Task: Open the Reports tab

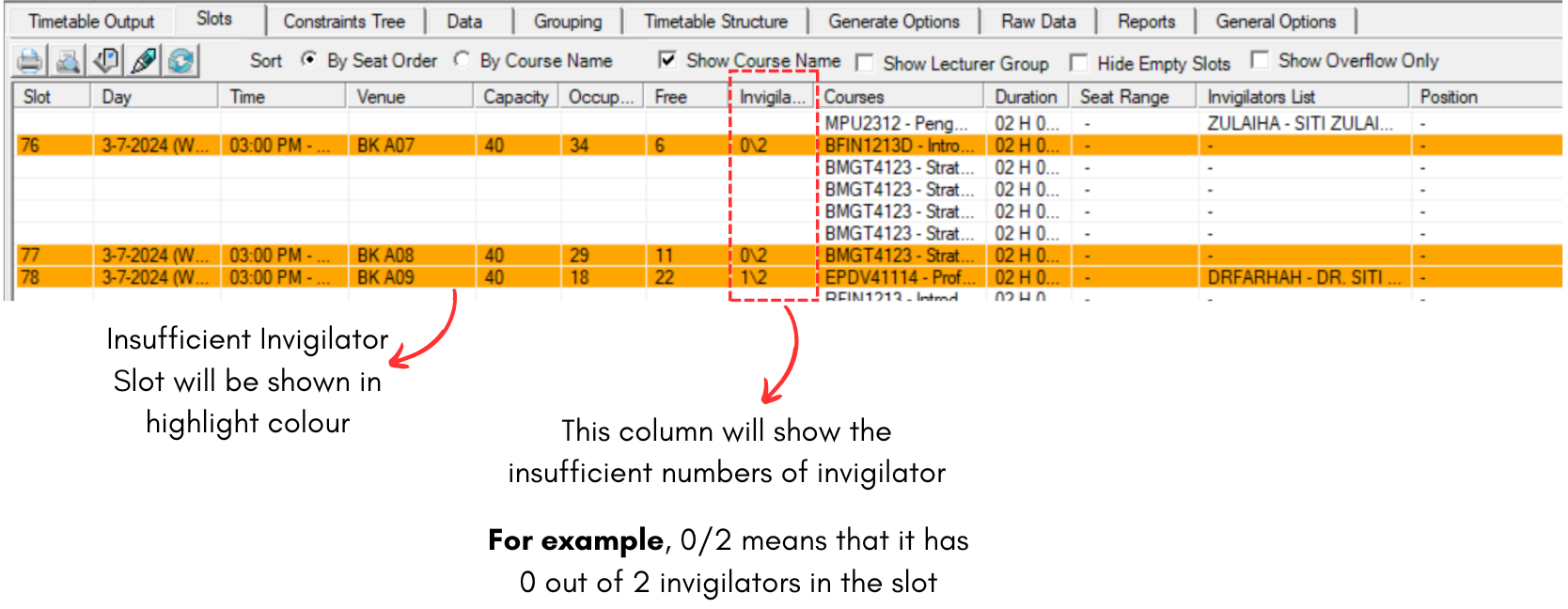Action: coord(1146,22)
